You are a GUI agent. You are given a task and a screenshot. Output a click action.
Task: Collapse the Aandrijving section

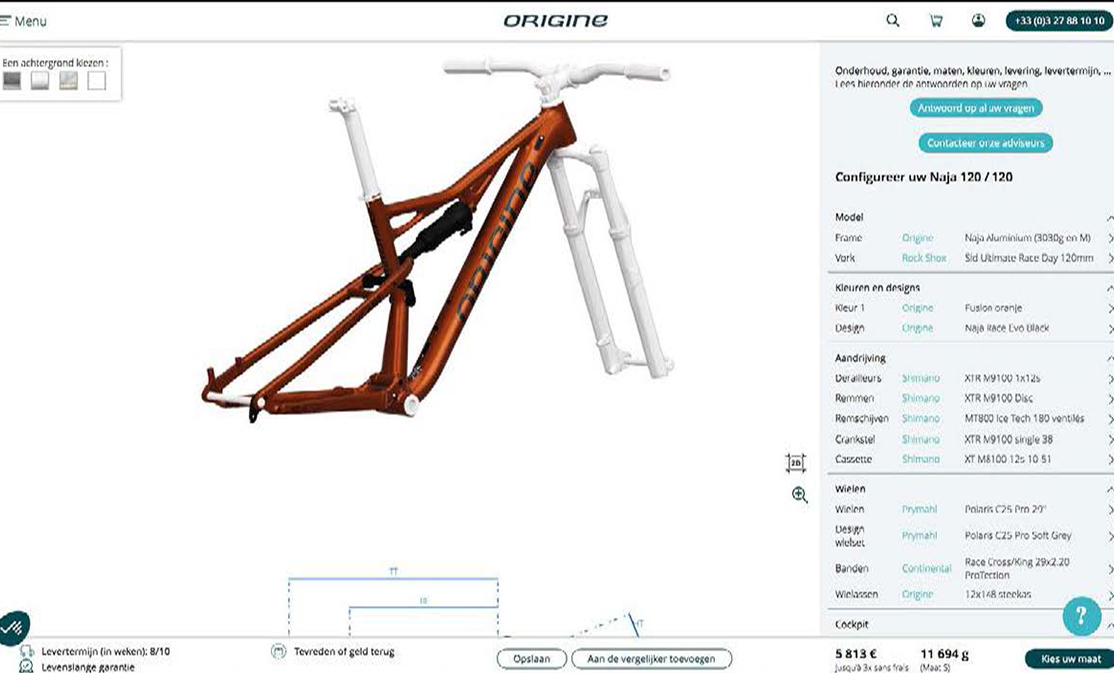tap(1110, 358)
